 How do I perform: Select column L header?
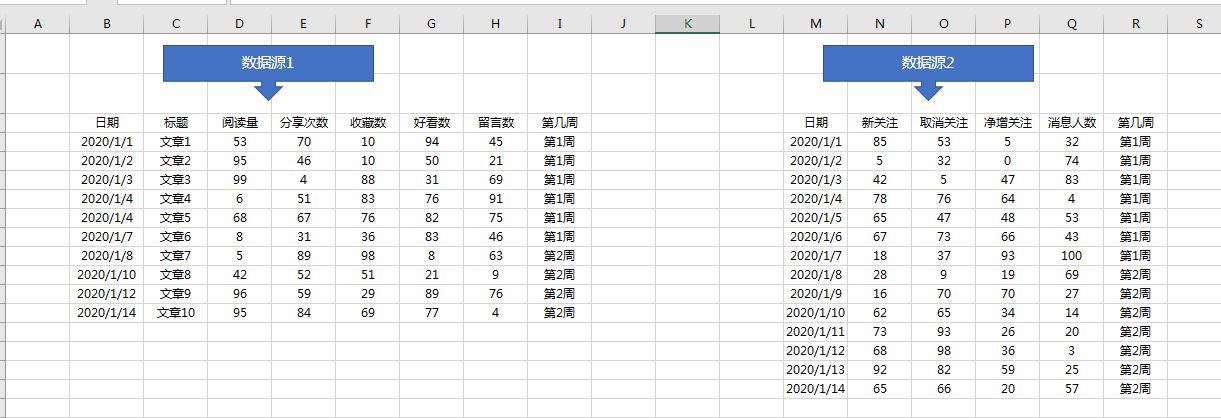coord(751,25)
